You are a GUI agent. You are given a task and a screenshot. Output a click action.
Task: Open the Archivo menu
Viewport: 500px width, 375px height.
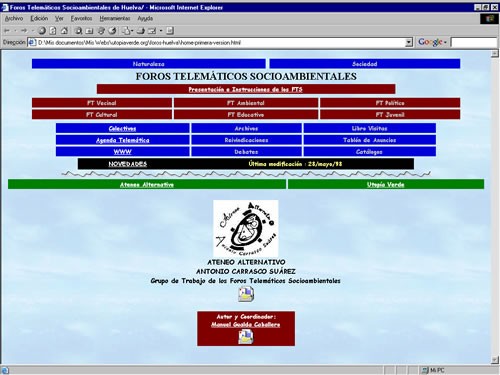click(14, 19)
